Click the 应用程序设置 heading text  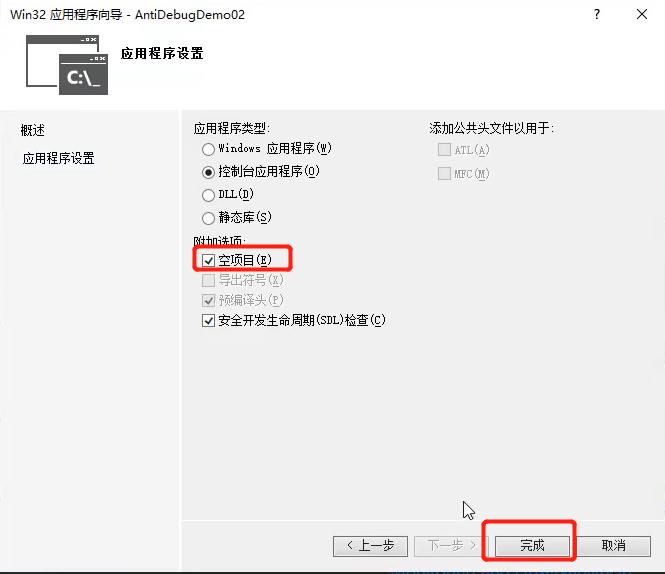[x=162, y=53]
